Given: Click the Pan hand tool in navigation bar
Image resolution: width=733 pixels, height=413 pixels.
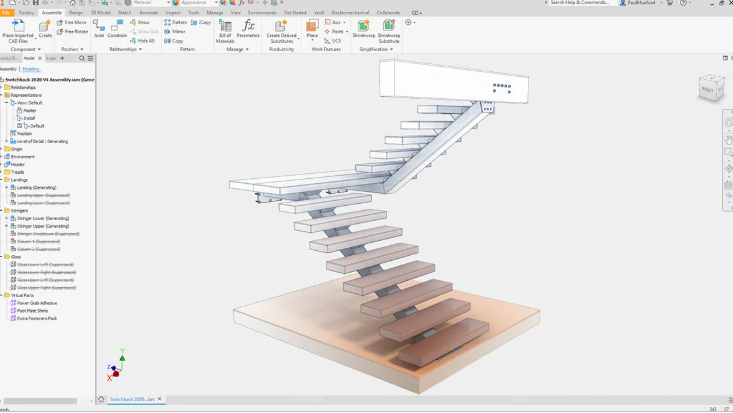Looking at the screenshot, I should [728, 140].
